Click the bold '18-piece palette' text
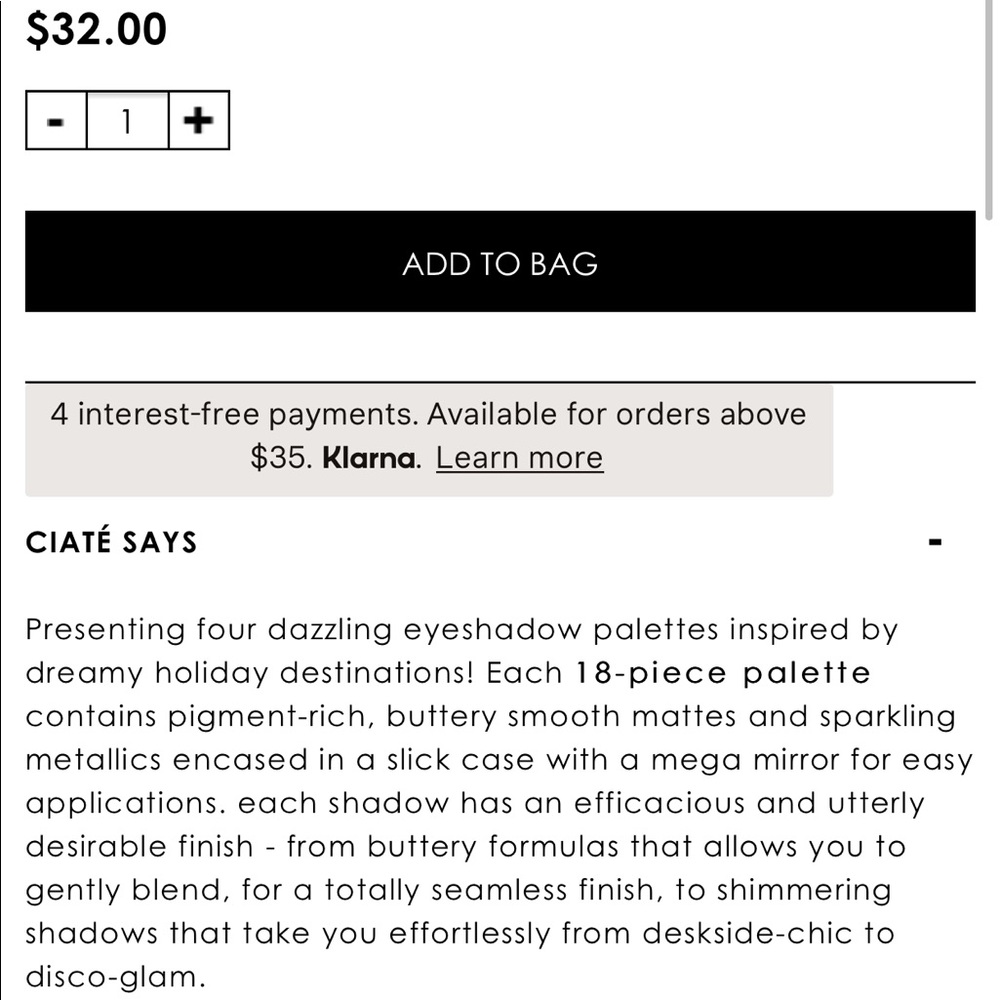Image resolution: width=1000 pixels, height=1000 pixels. [723, 673]
